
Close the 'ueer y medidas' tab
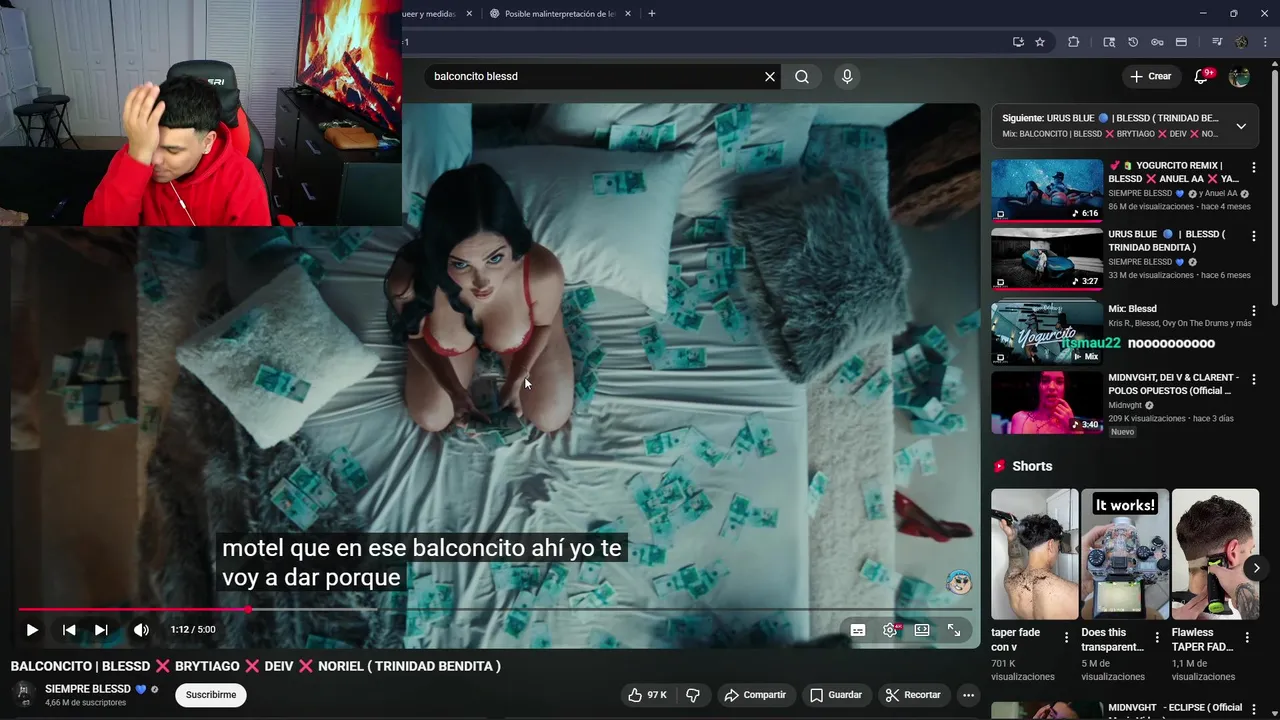(x=468, y=14)
